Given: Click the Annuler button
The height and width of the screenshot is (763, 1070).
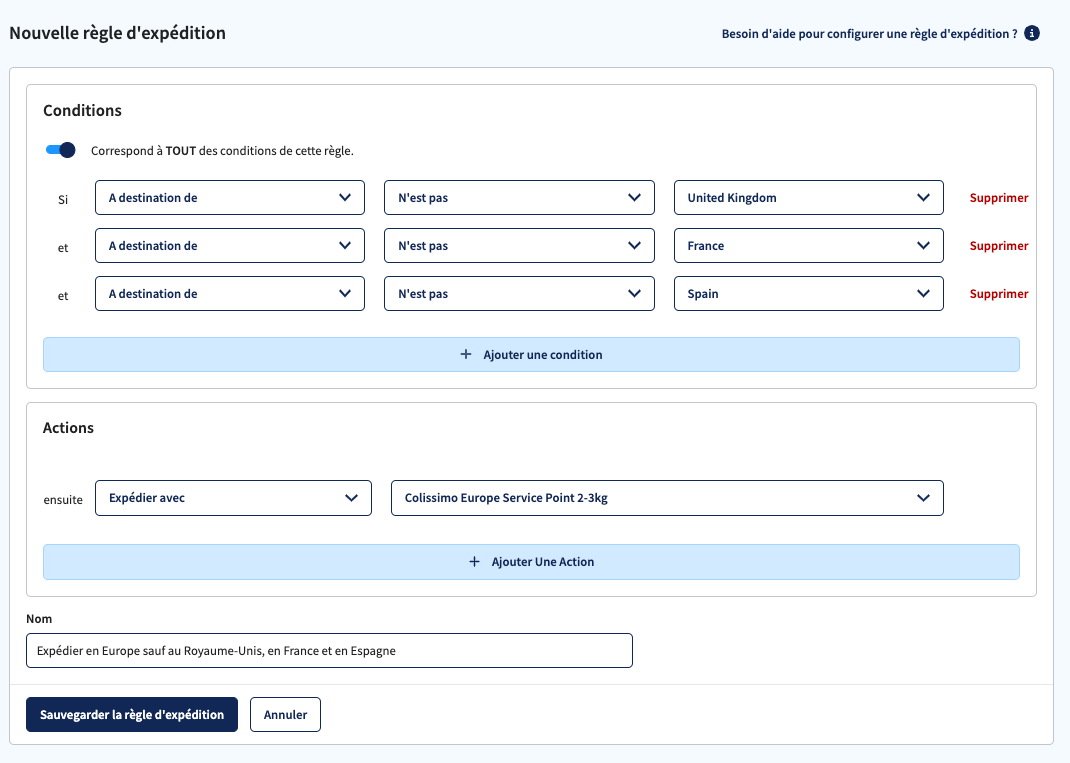Looking at the screenshot, I should [x=285, y=715].
